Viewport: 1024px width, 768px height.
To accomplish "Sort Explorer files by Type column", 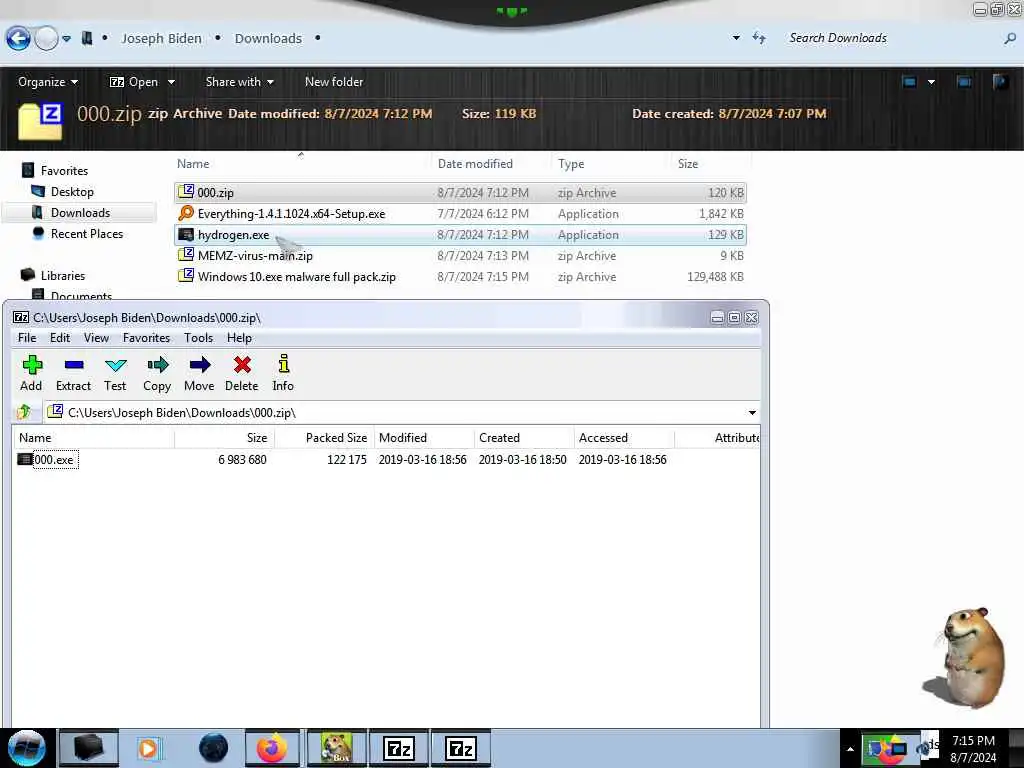I will click(x=611, y=164).
